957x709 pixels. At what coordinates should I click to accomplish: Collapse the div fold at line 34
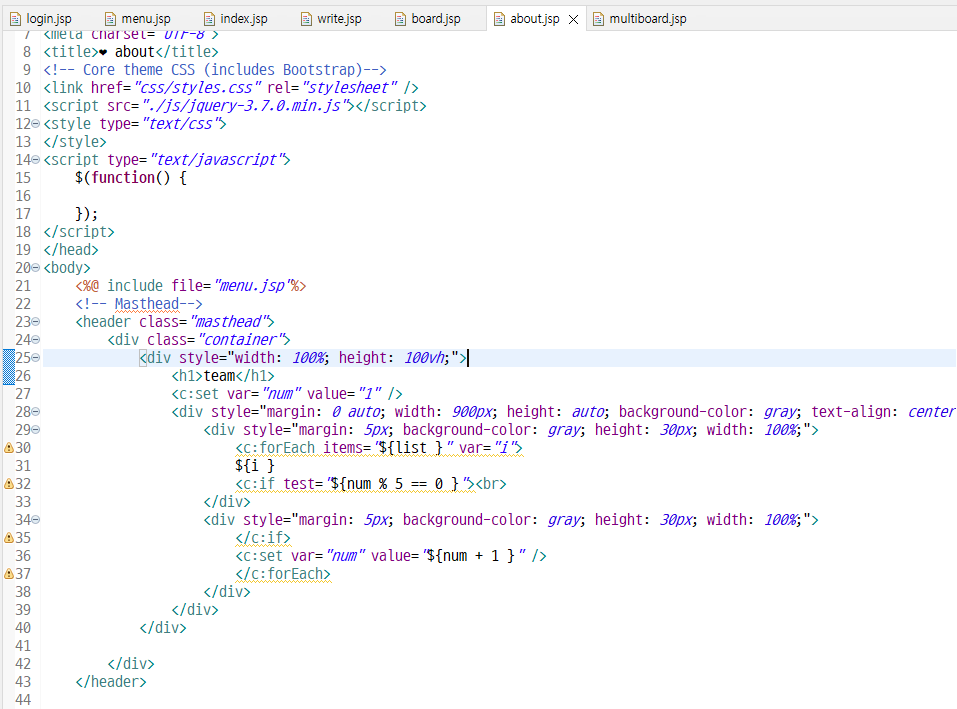35,520
